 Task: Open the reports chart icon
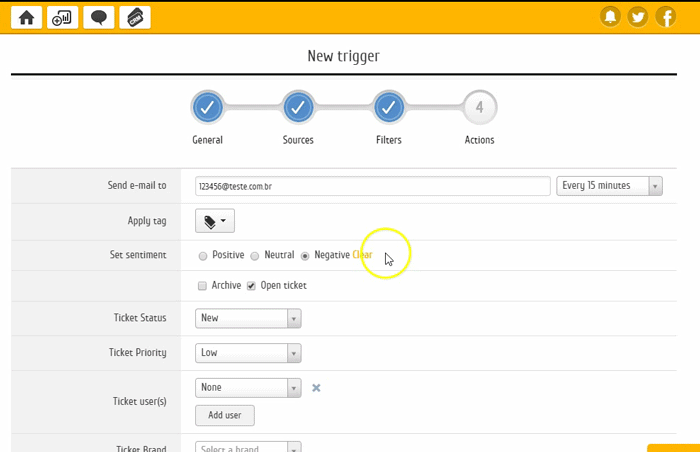pos(61,17)
